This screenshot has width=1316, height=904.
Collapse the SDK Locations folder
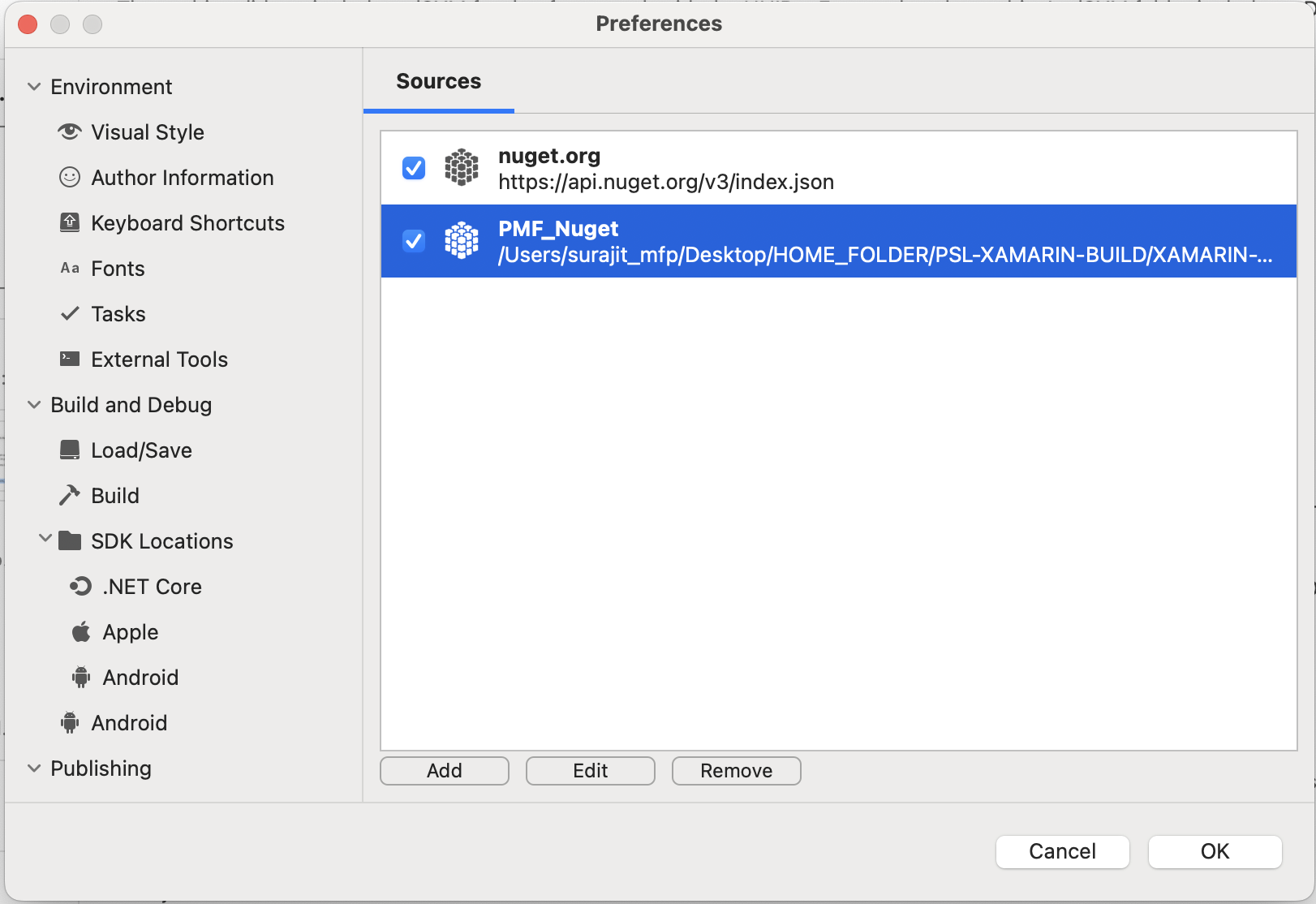[45, 539]
